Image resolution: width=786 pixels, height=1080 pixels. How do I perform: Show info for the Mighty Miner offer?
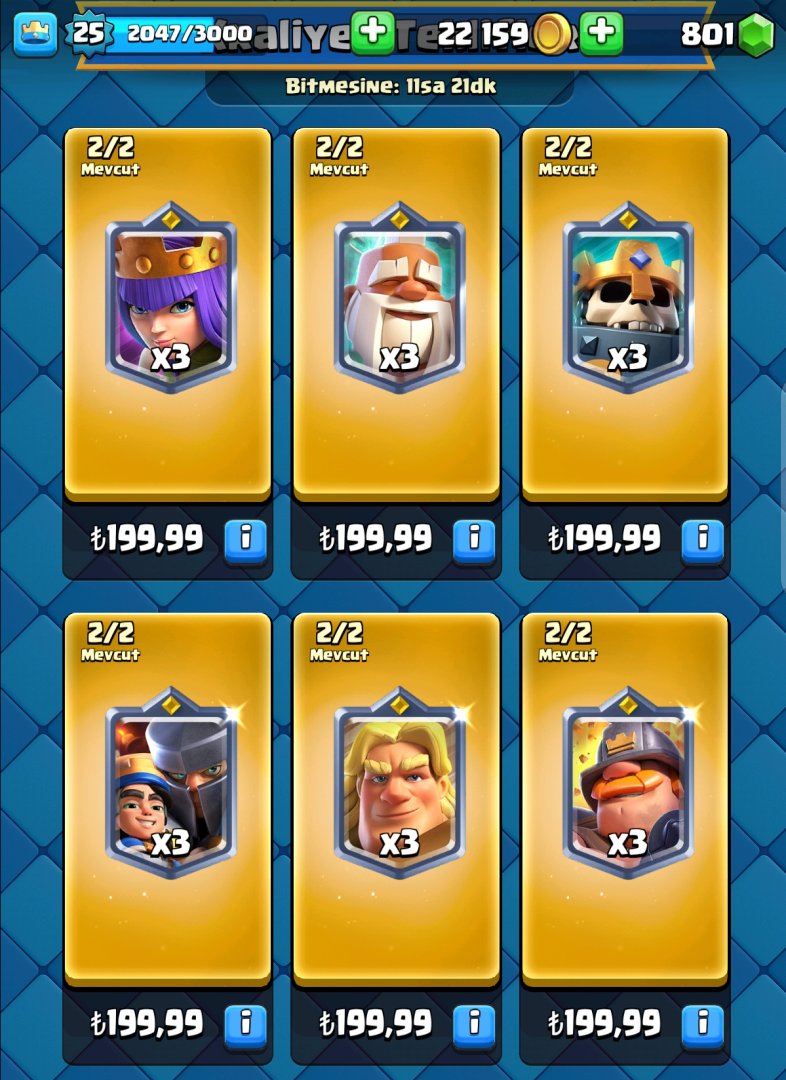click(x=703, y=1024)
